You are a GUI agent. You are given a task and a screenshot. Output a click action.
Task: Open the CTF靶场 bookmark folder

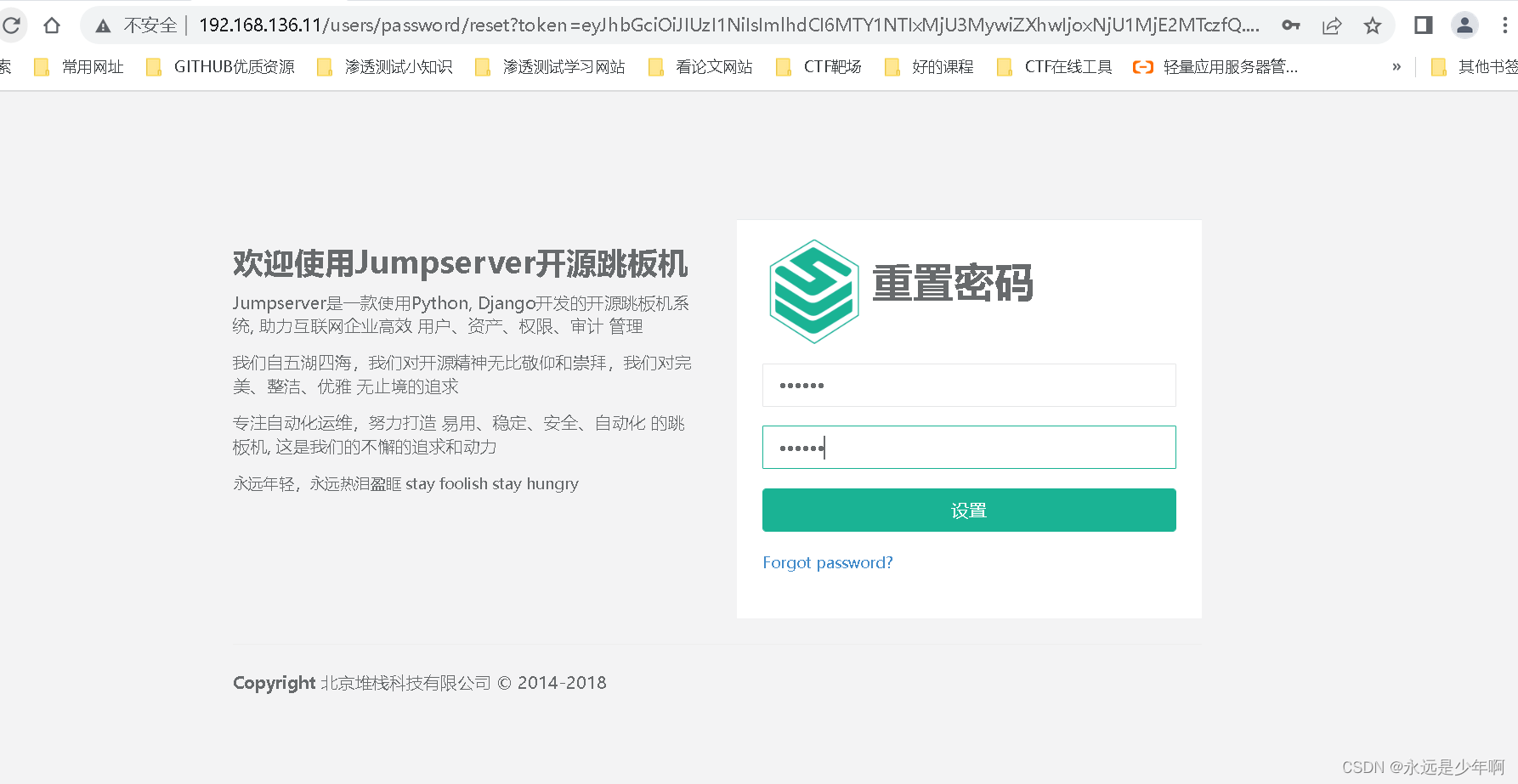(818, 67)
